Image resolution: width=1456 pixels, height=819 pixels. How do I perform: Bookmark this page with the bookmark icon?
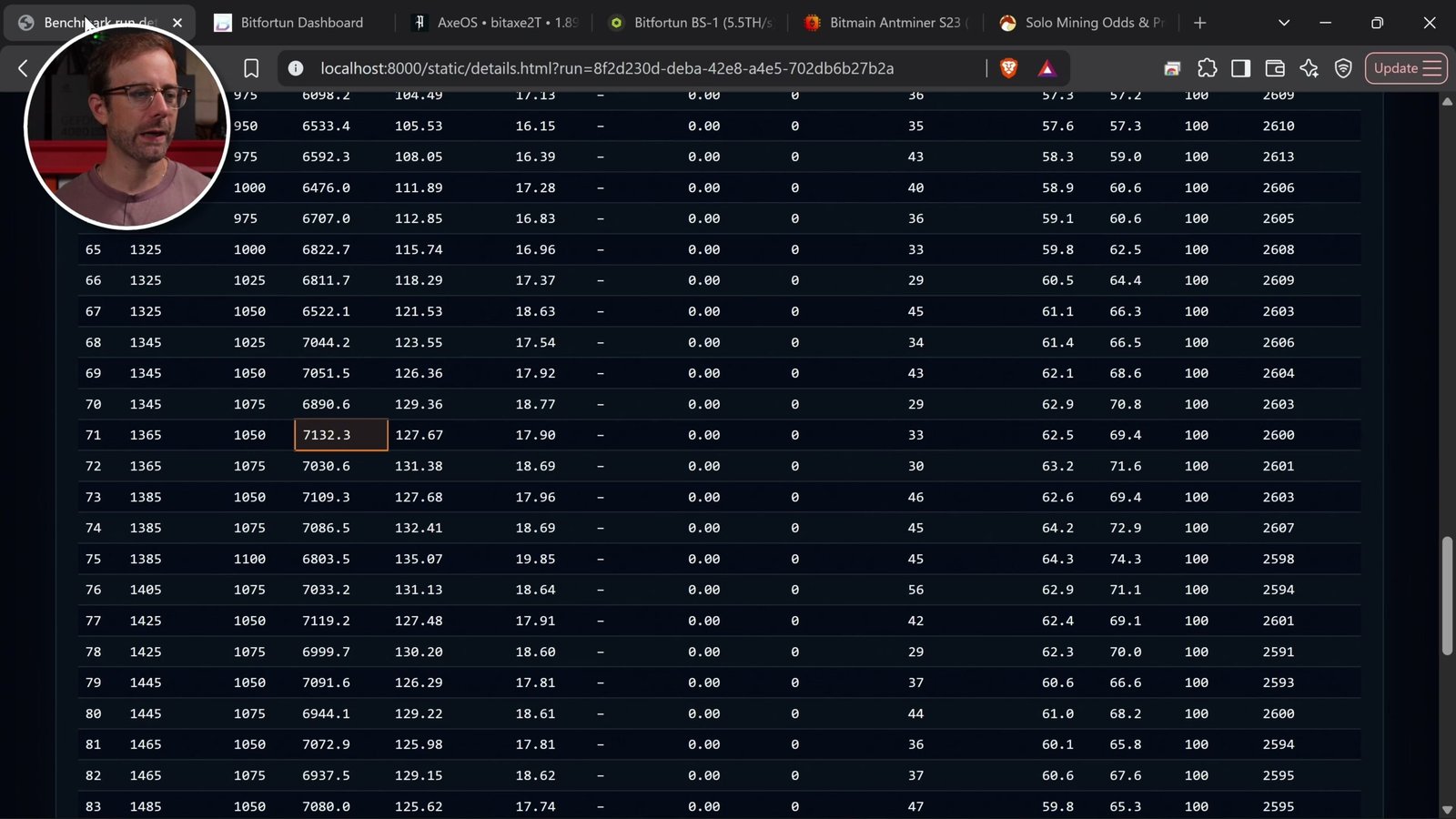[251, 68]
